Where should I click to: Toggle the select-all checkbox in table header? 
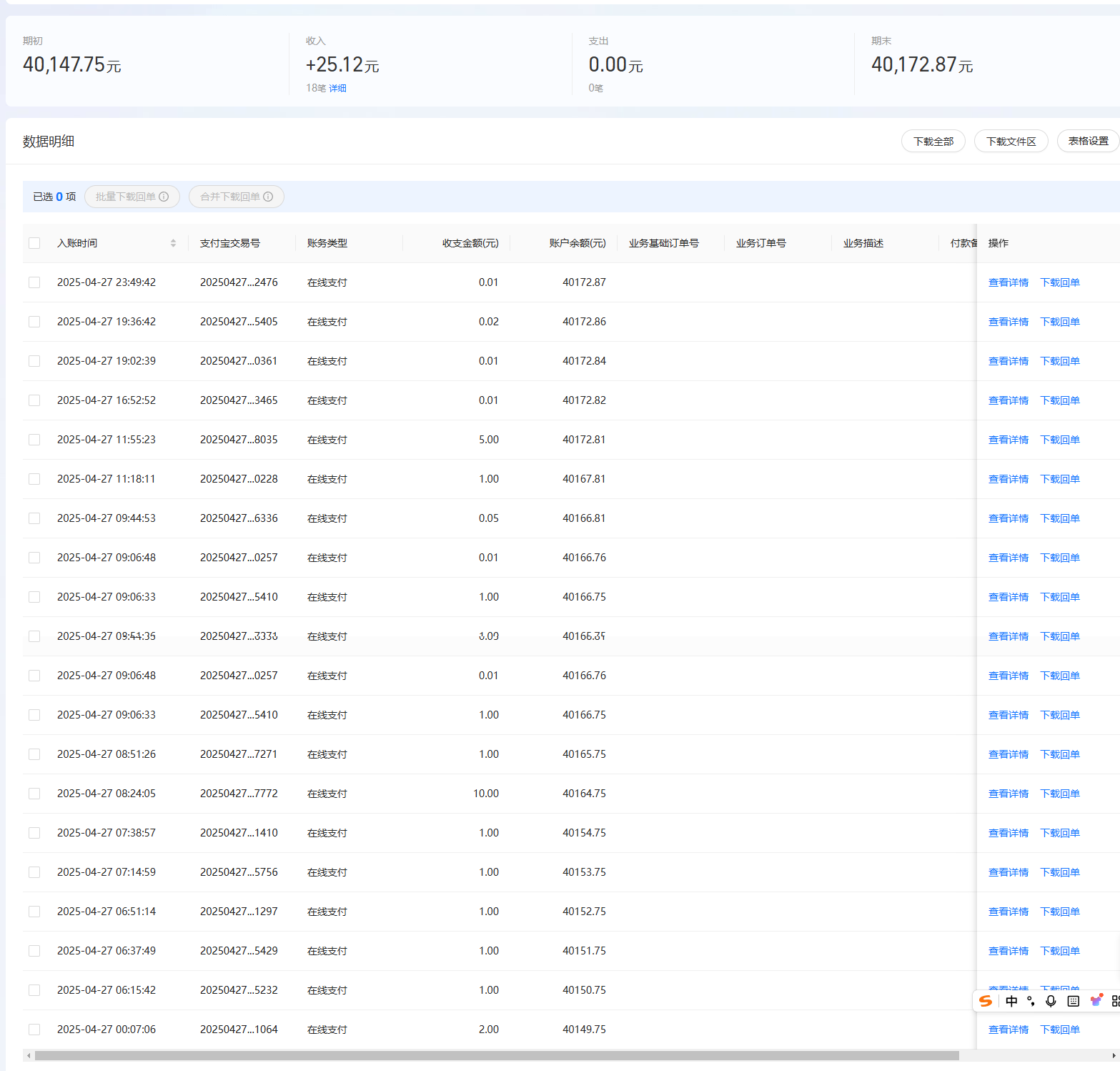point(34,243)
